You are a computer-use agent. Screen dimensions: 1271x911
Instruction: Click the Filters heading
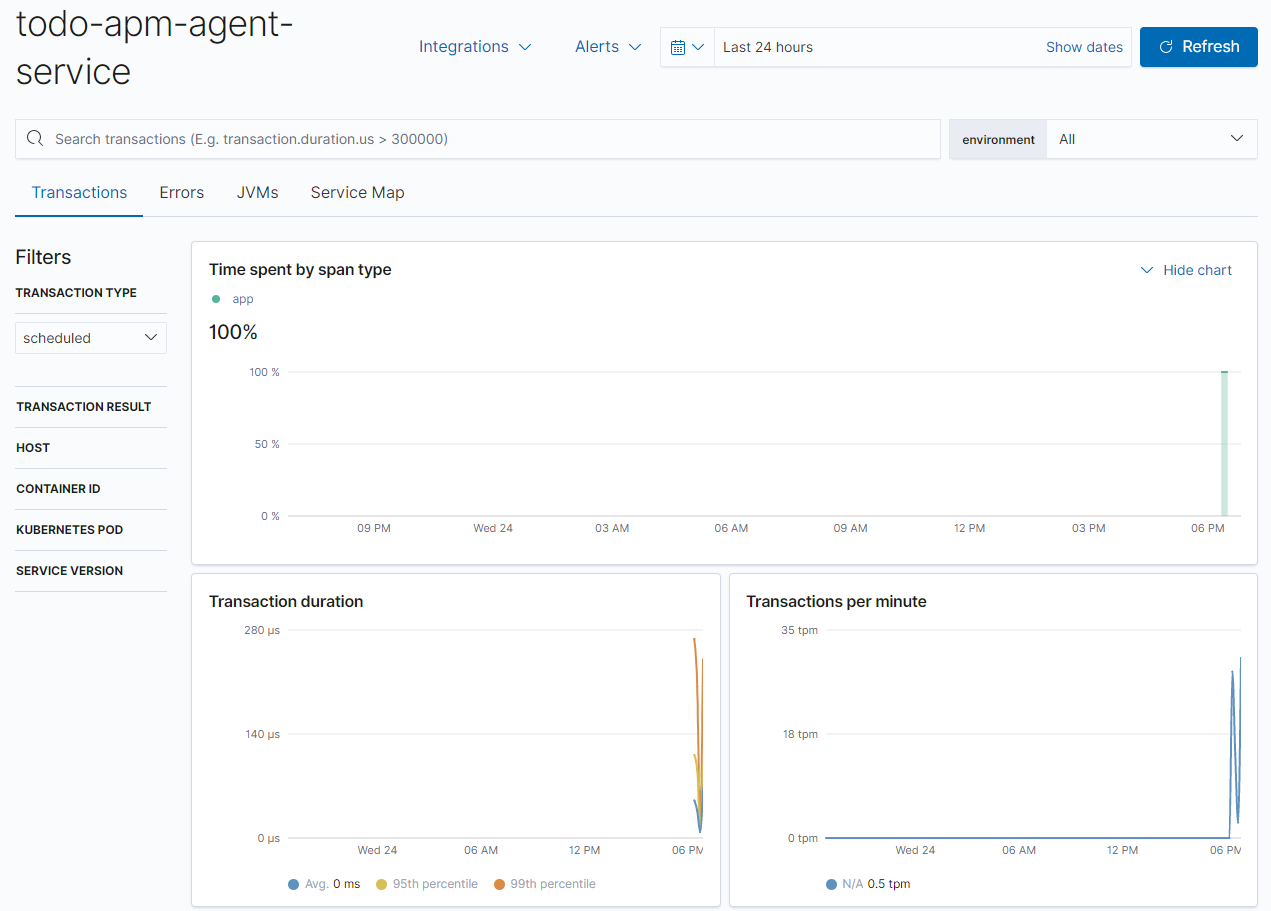[43, 257]
